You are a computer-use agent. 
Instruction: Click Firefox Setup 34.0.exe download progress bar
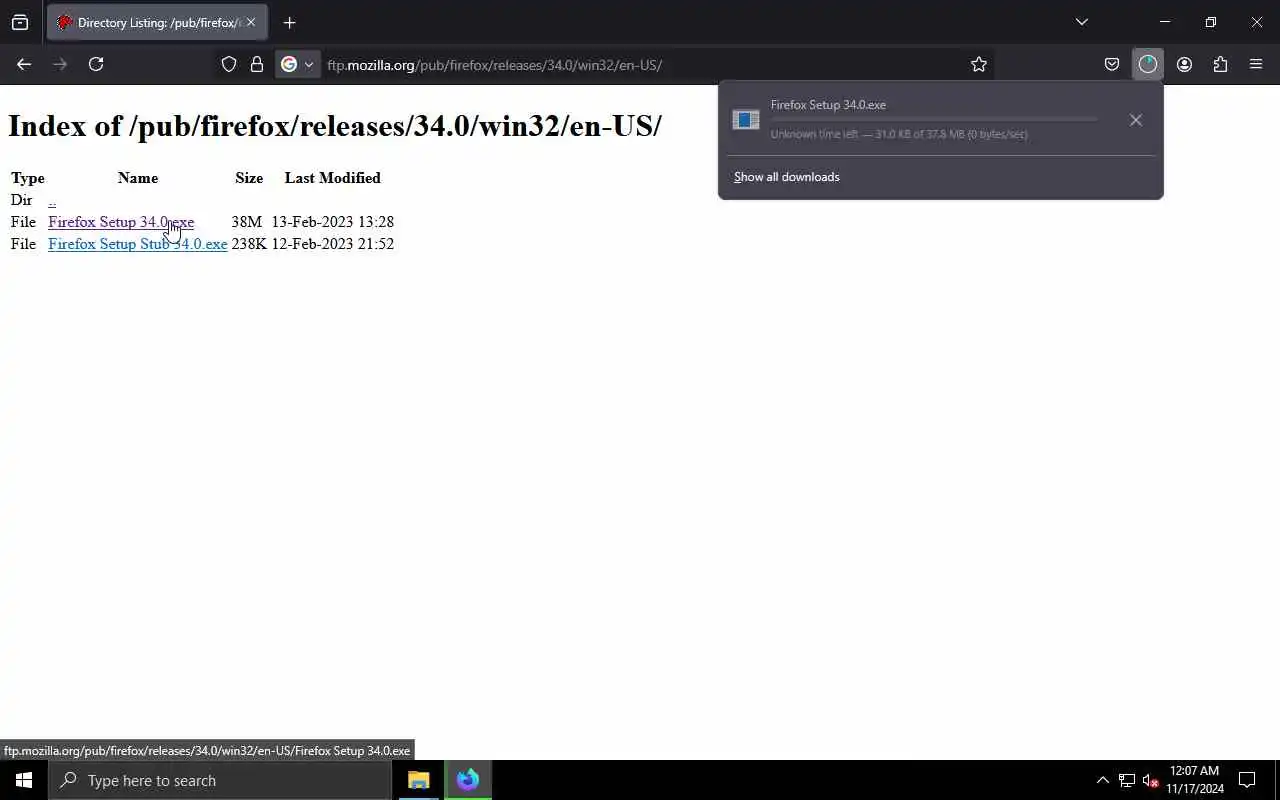pos(934,119)
